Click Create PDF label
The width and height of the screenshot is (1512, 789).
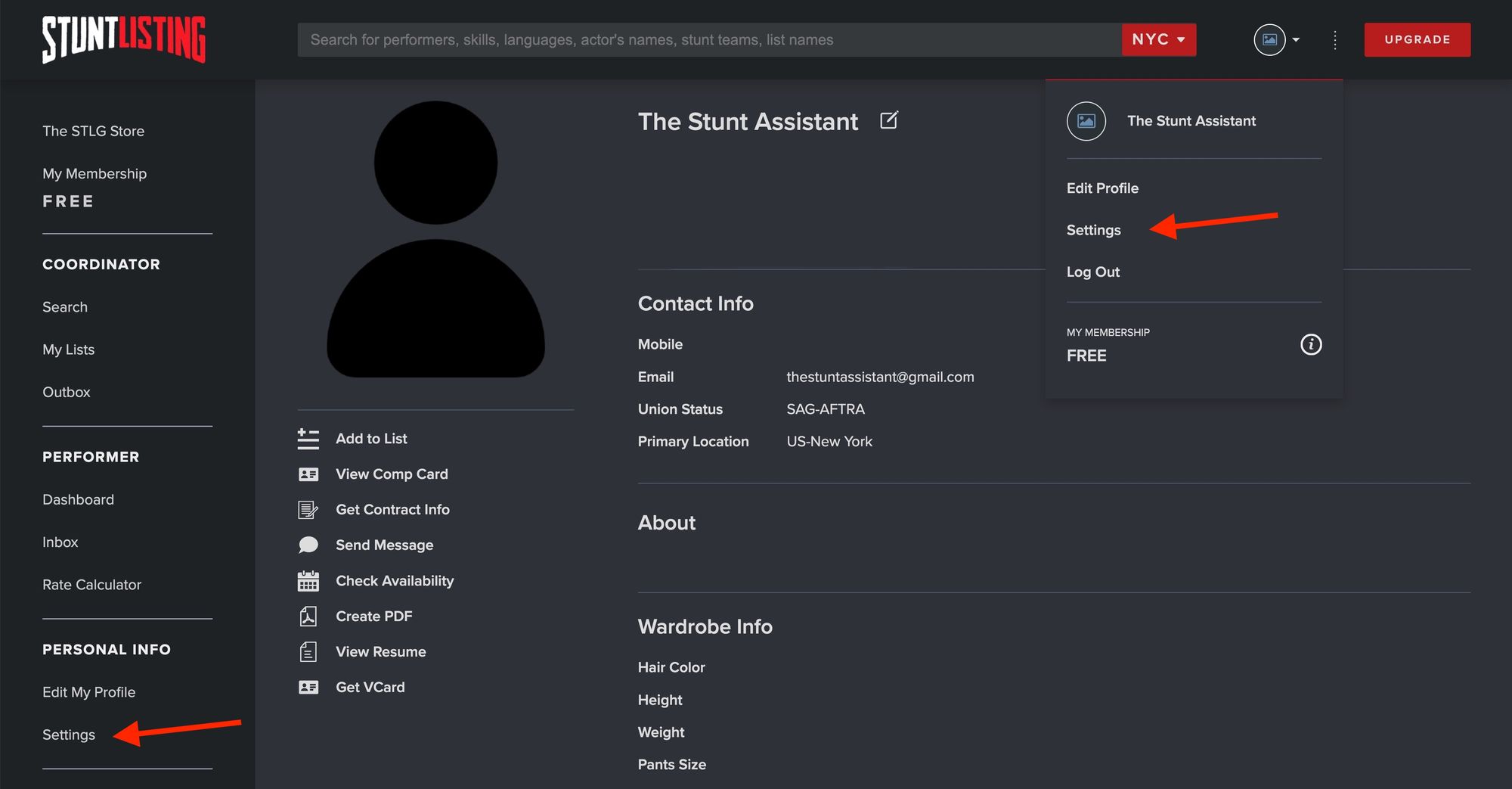[374, 617]
